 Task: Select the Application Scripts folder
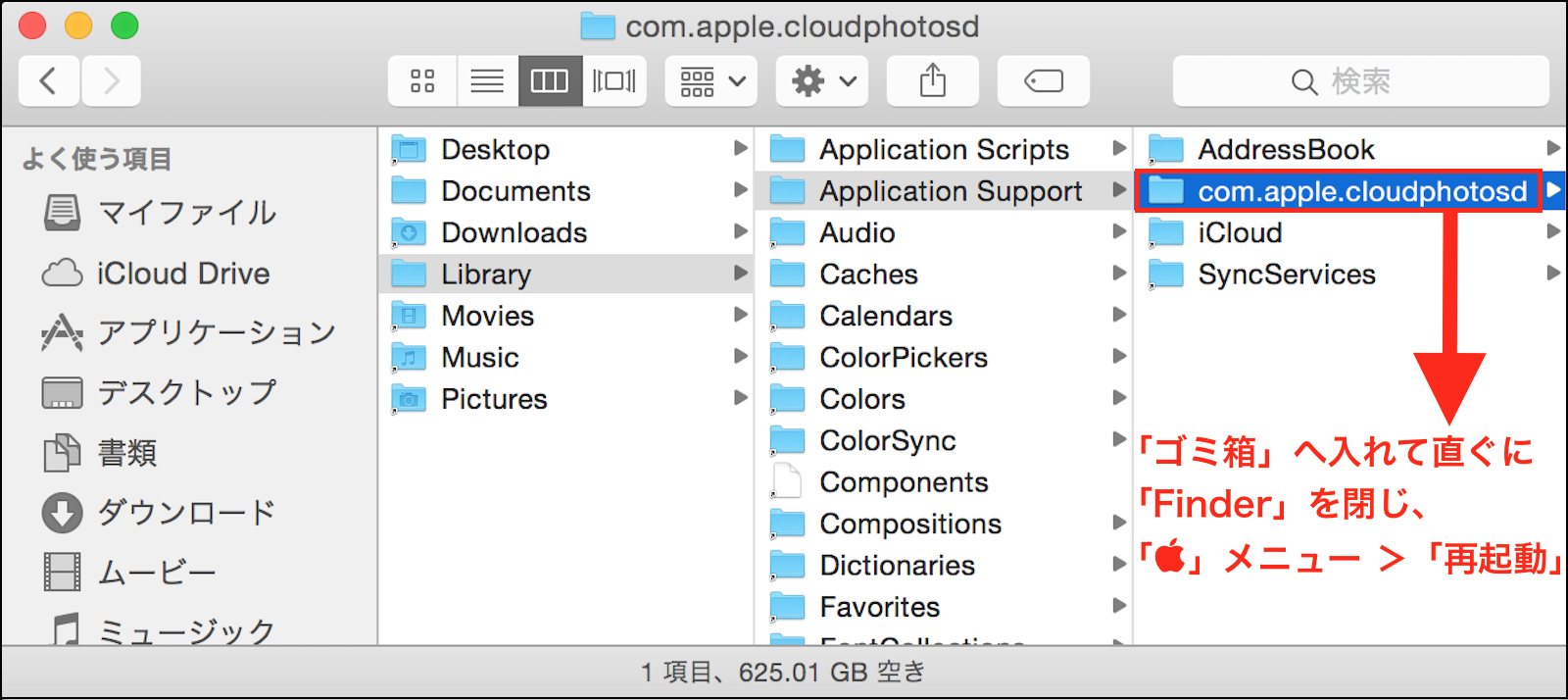click(944, 149)
